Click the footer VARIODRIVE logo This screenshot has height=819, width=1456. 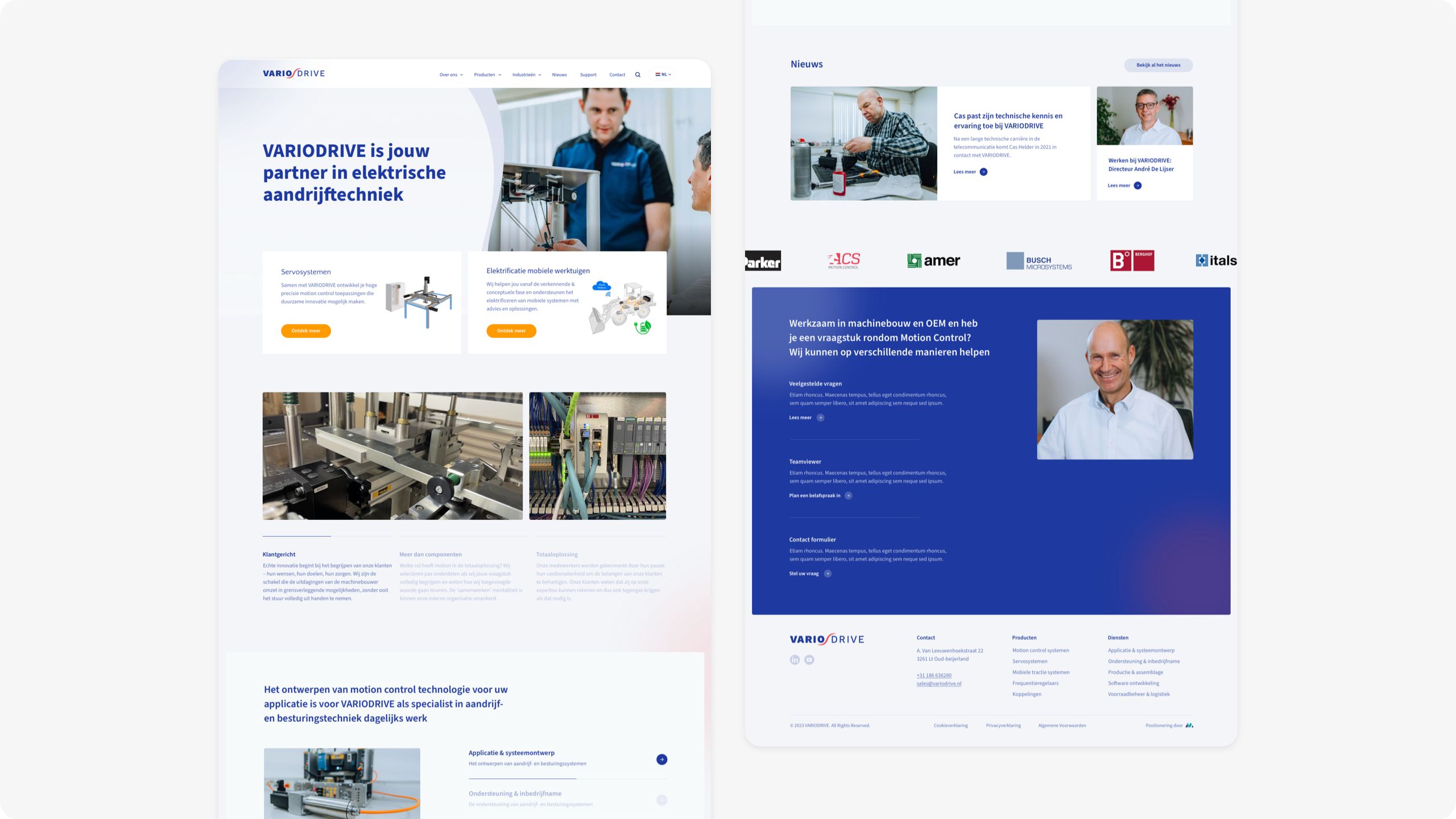pyautogui.click(x=827, y=639)
